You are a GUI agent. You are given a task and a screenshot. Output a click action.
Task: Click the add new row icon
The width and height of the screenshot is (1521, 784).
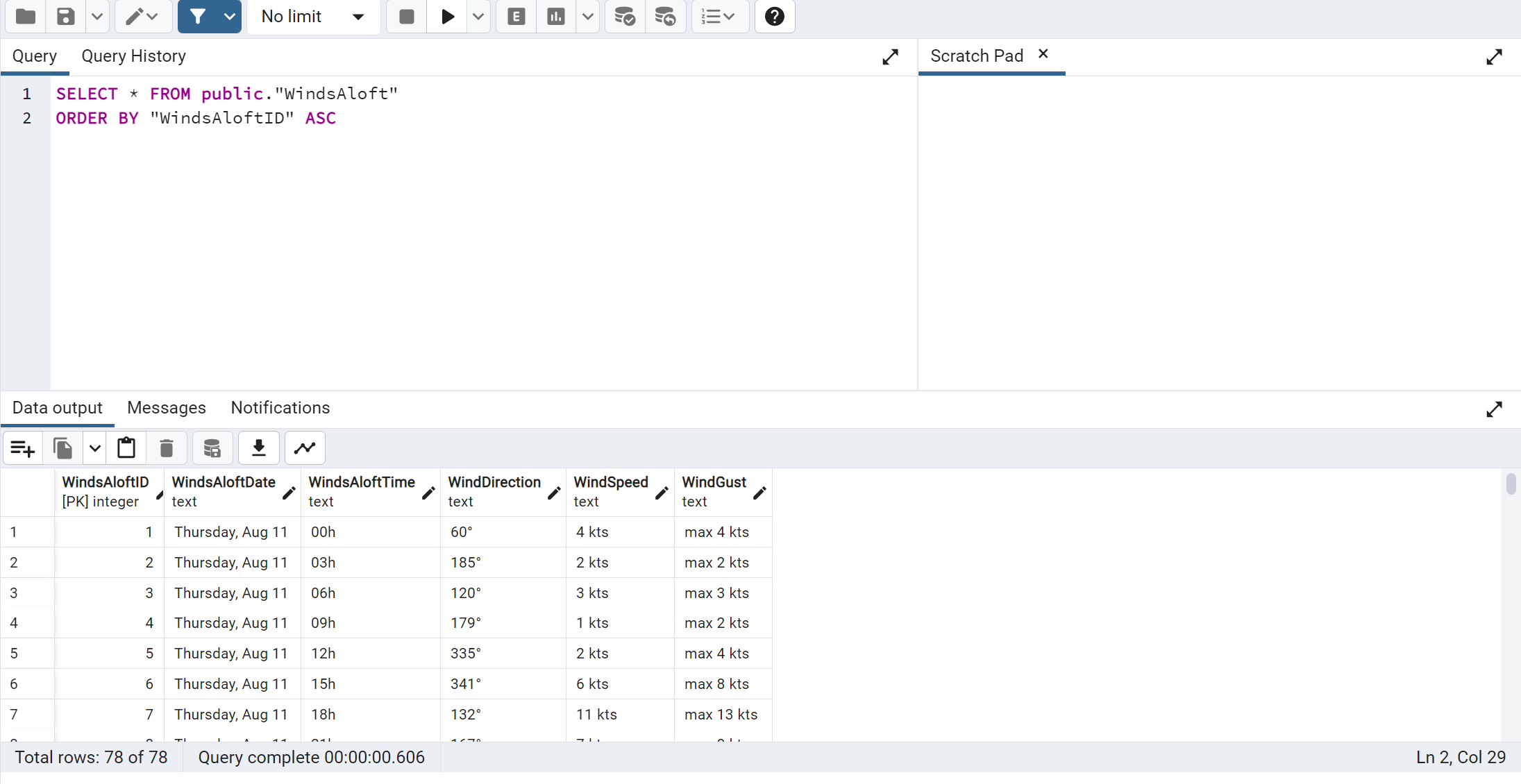coord(21,448)
